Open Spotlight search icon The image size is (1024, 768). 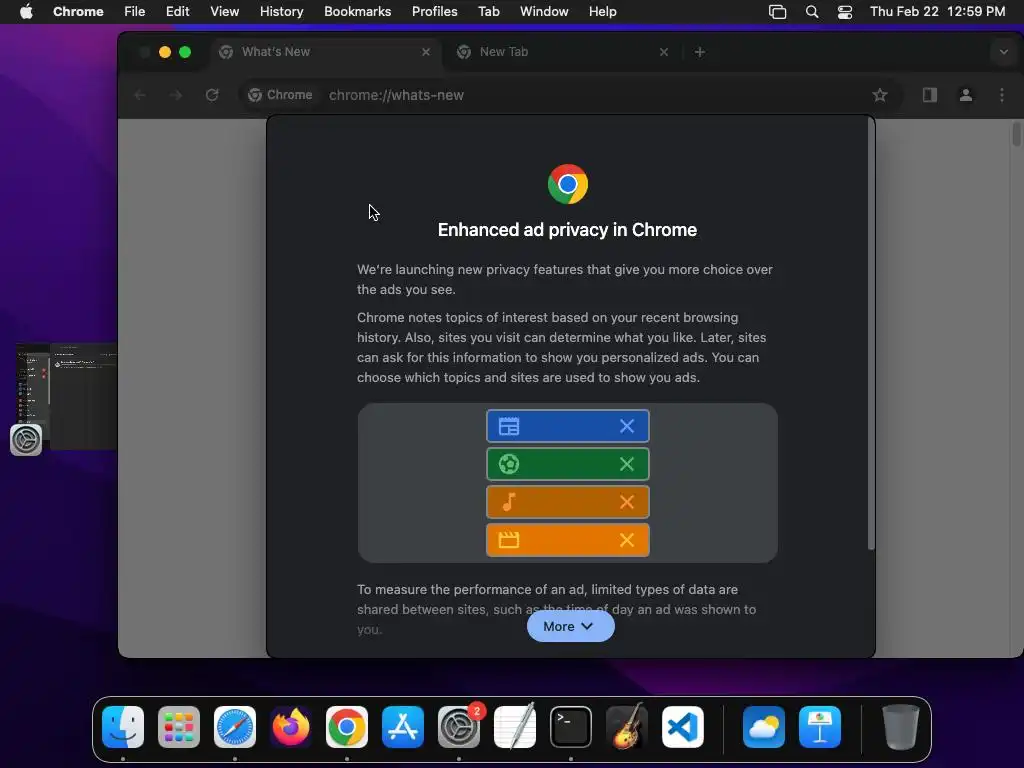click(812, 12)
